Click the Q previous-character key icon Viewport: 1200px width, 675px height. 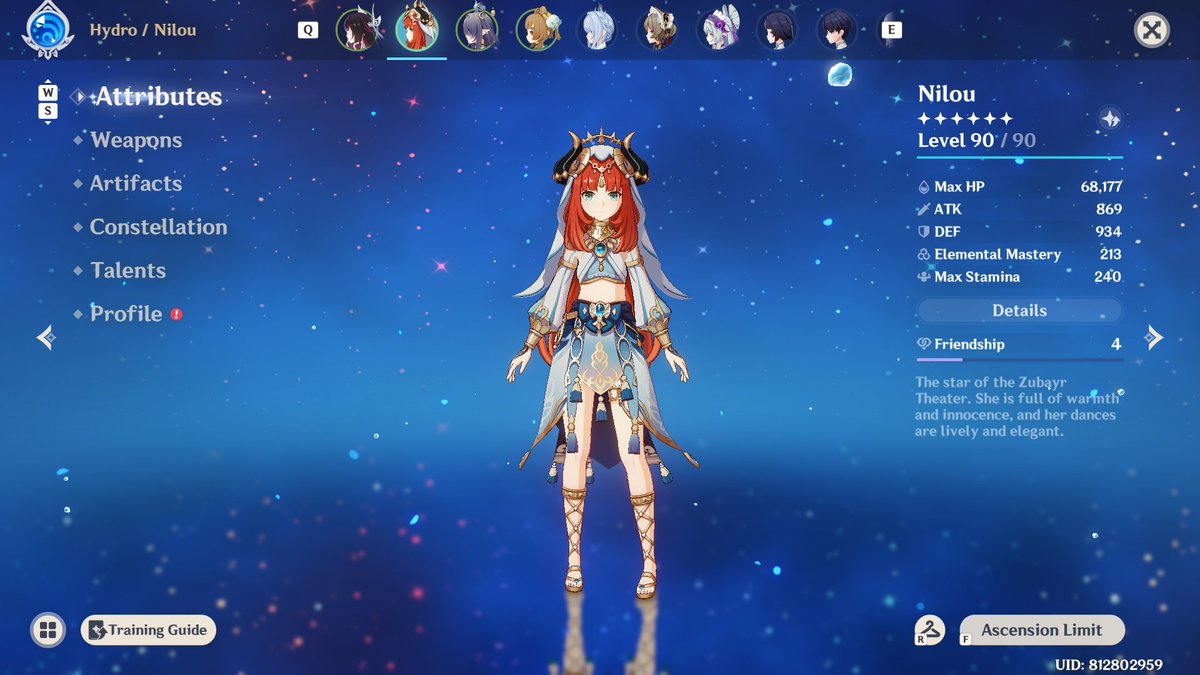[x=308, y=30]
